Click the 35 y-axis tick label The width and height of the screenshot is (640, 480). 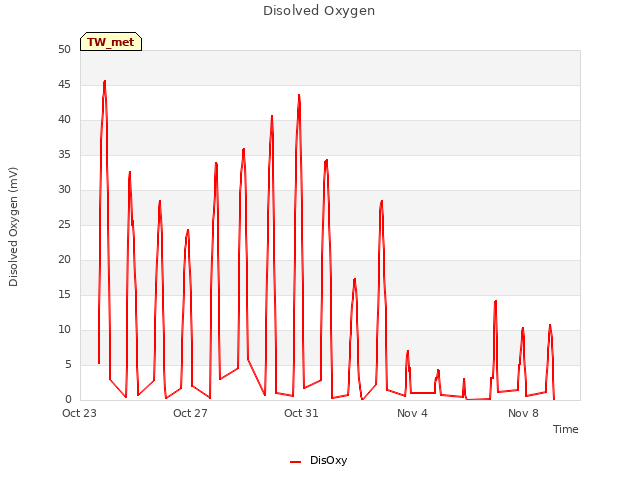(64, 154)
